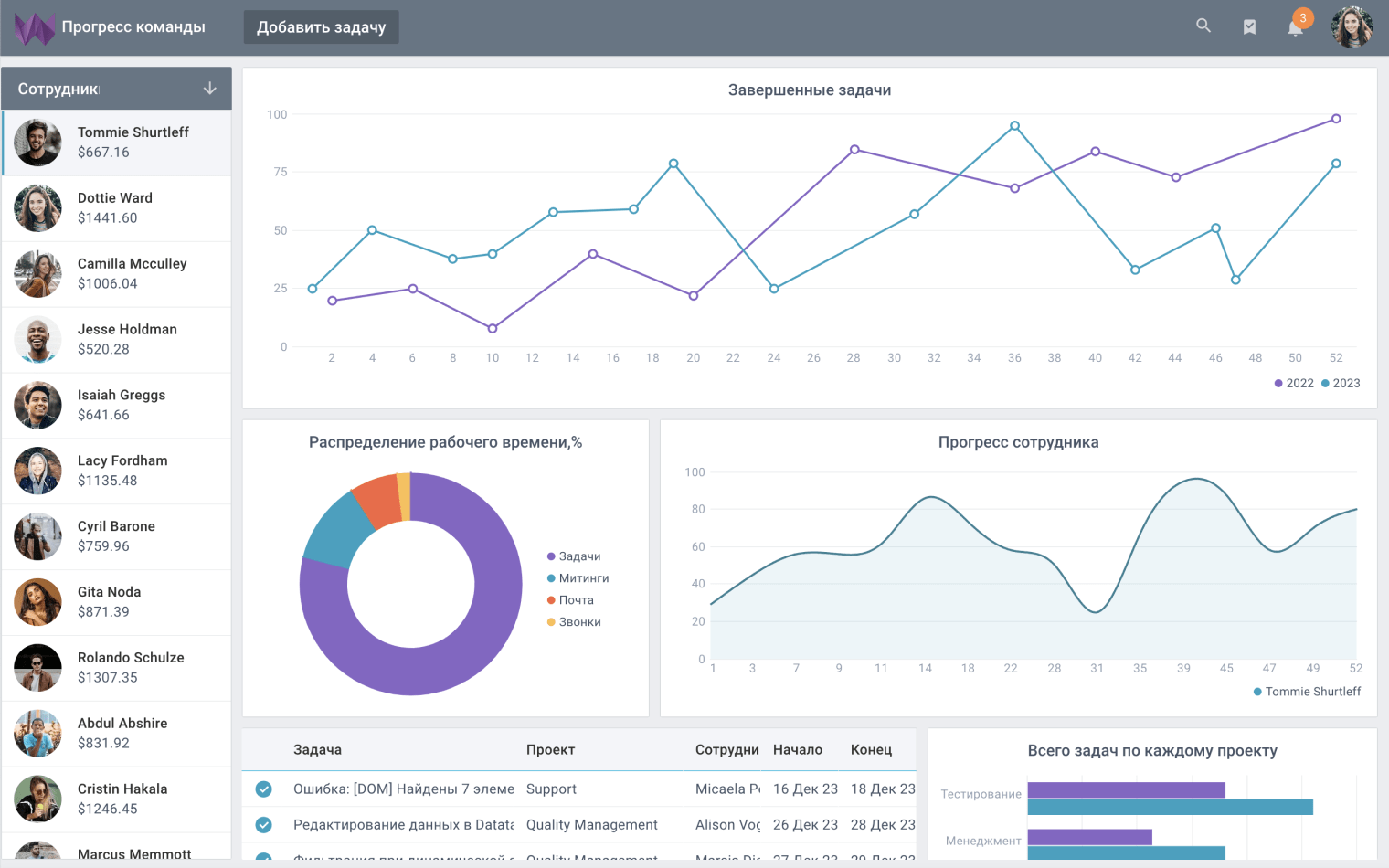Toggle the 2022 series legend
Screen dimensions: 1389x868
coord(1294,384)
